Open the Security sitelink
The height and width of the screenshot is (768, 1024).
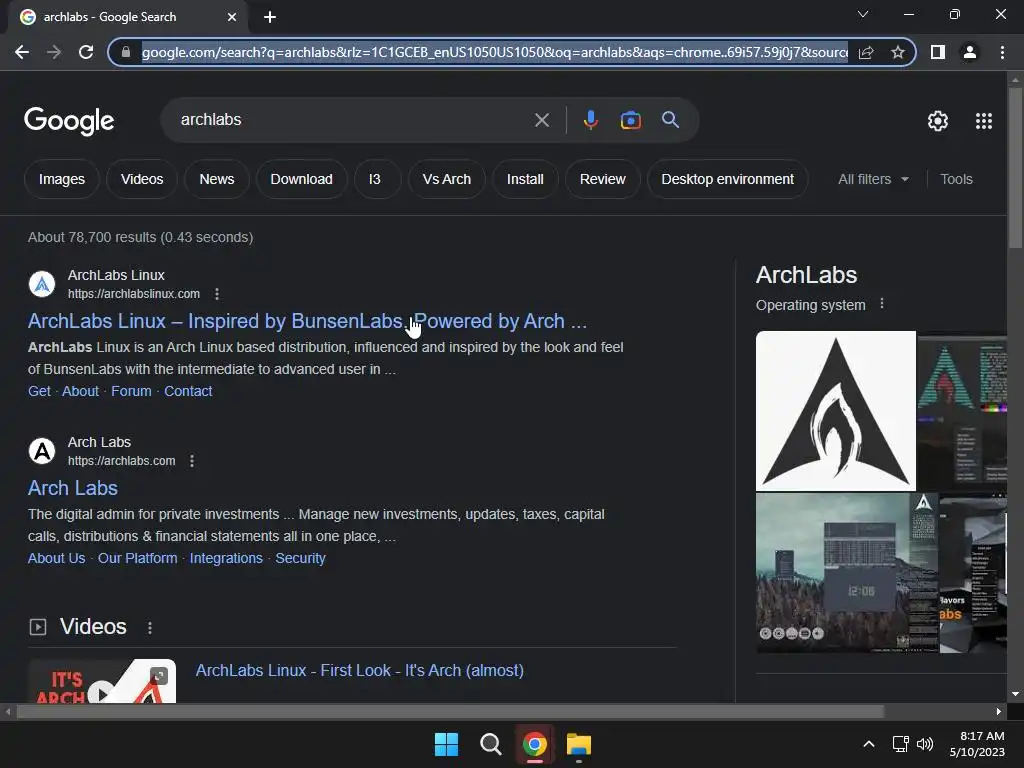[300, 558]
